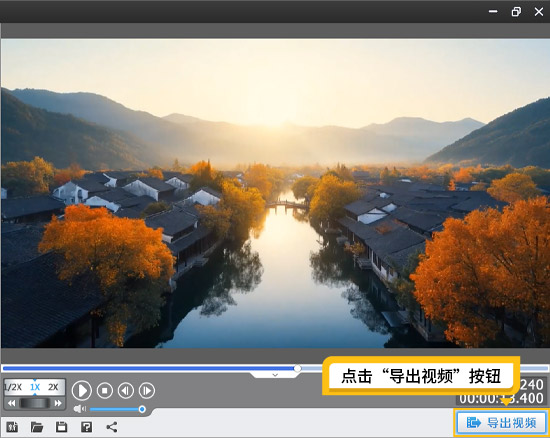Step back one frame
The width and height of the screenshot is (550, 438).
pyautogui.click(x=126, y=390)
